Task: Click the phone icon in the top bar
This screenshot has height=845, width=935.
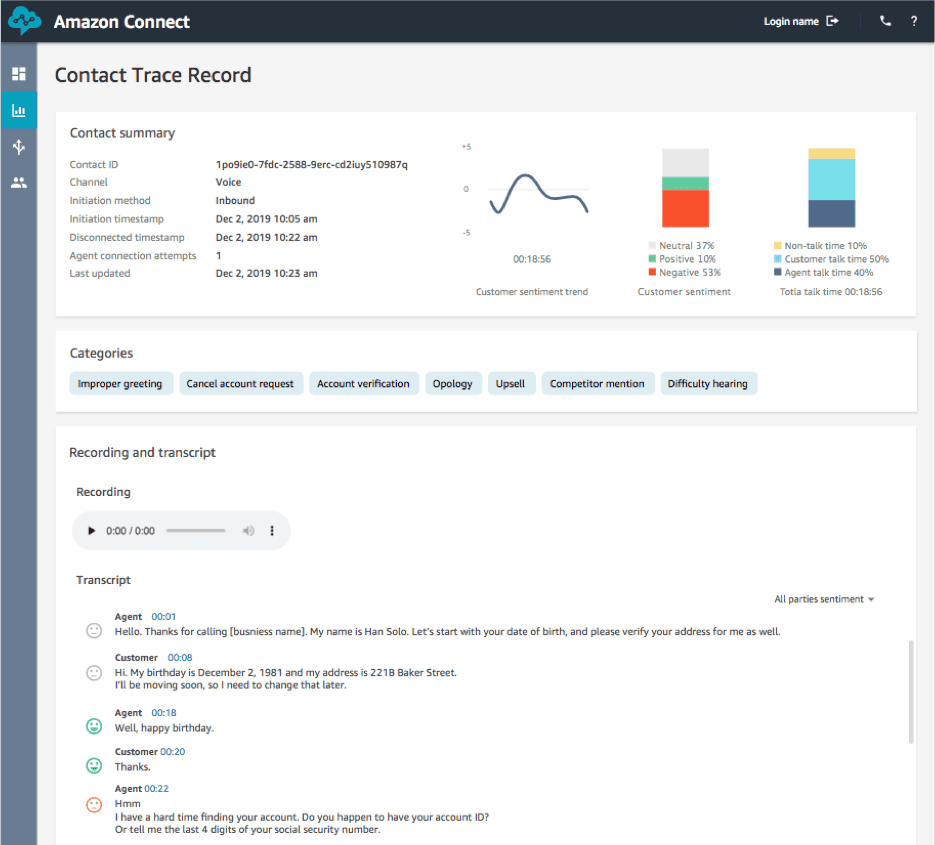Action: coord(884,20)
